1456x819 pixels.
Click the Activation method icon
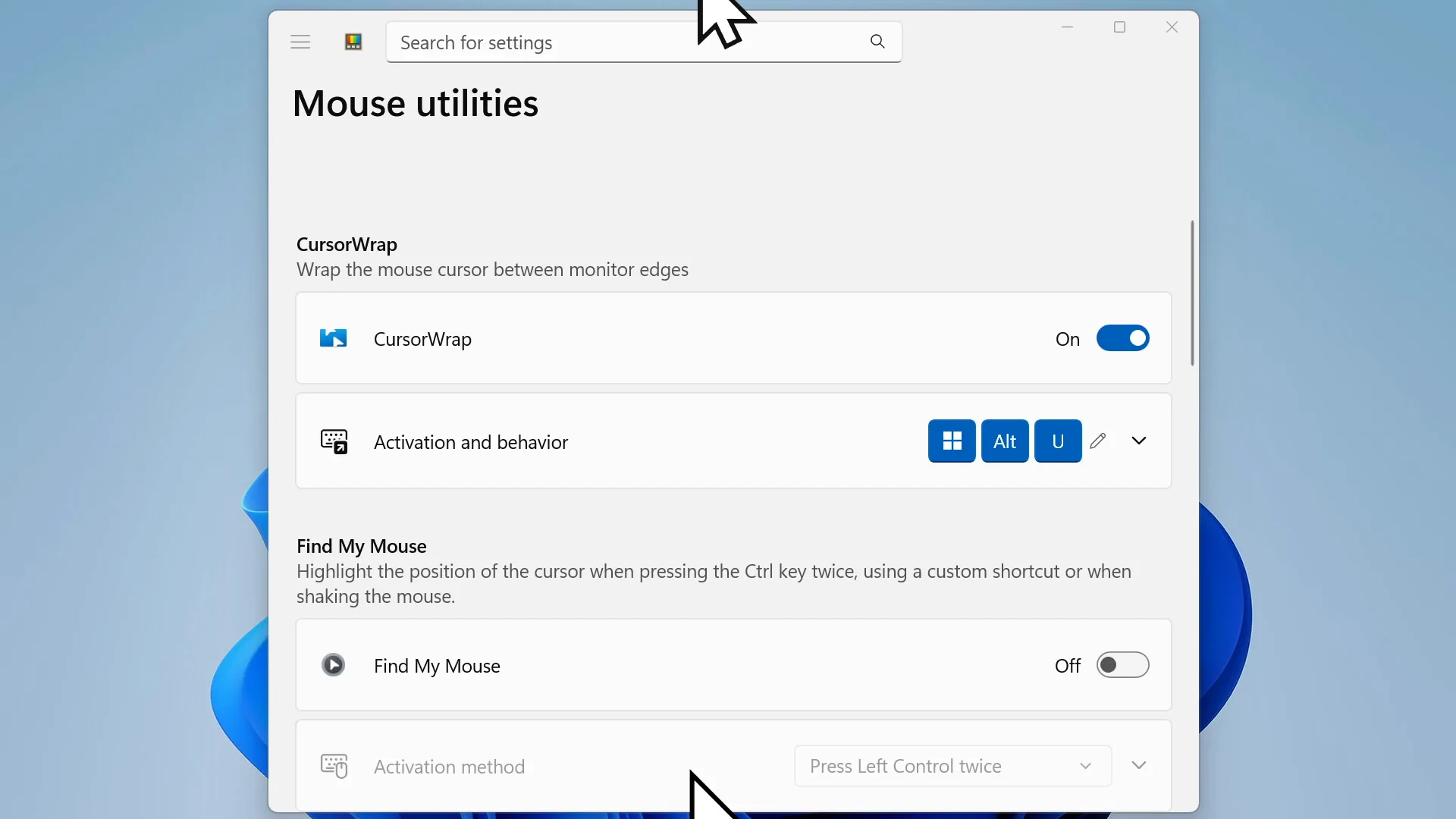[x=334, y=766]
